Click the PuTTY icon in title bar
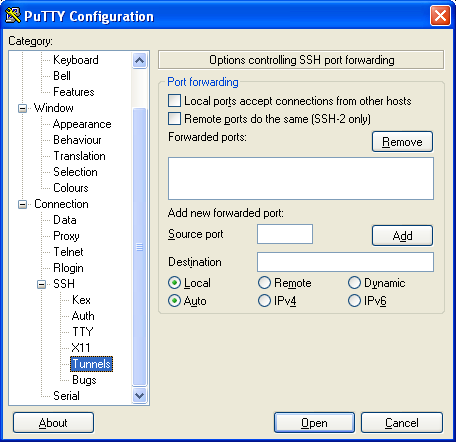This screenshot has height=442, width=456. pos(13,15)
